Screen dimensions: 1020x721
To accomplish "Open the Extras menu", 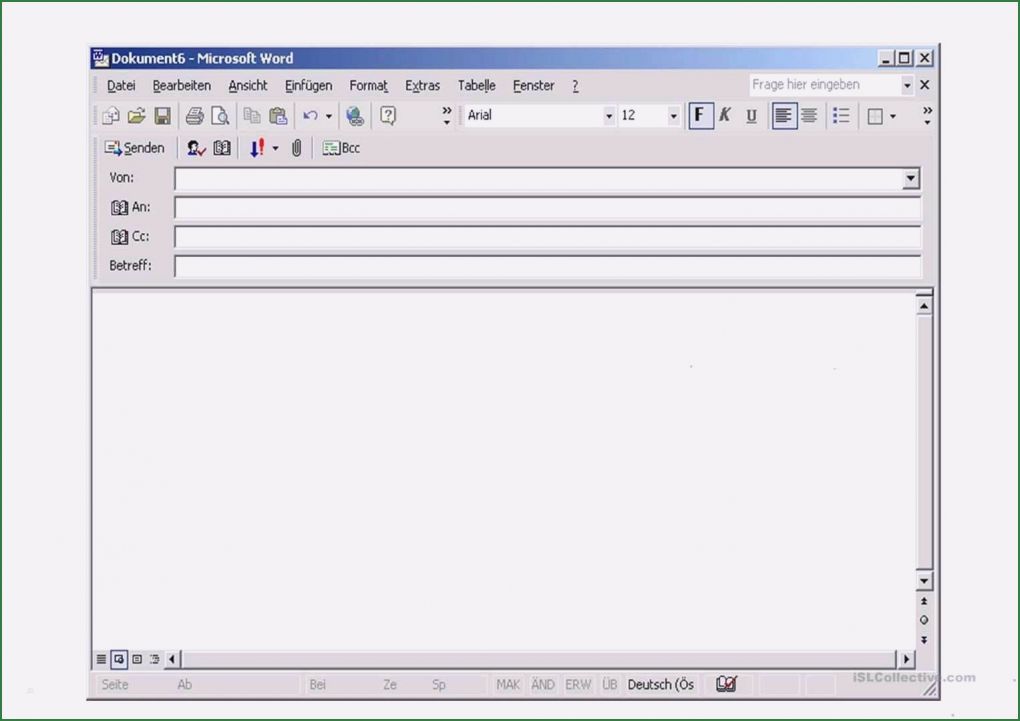I will click(x=422, y=86).
